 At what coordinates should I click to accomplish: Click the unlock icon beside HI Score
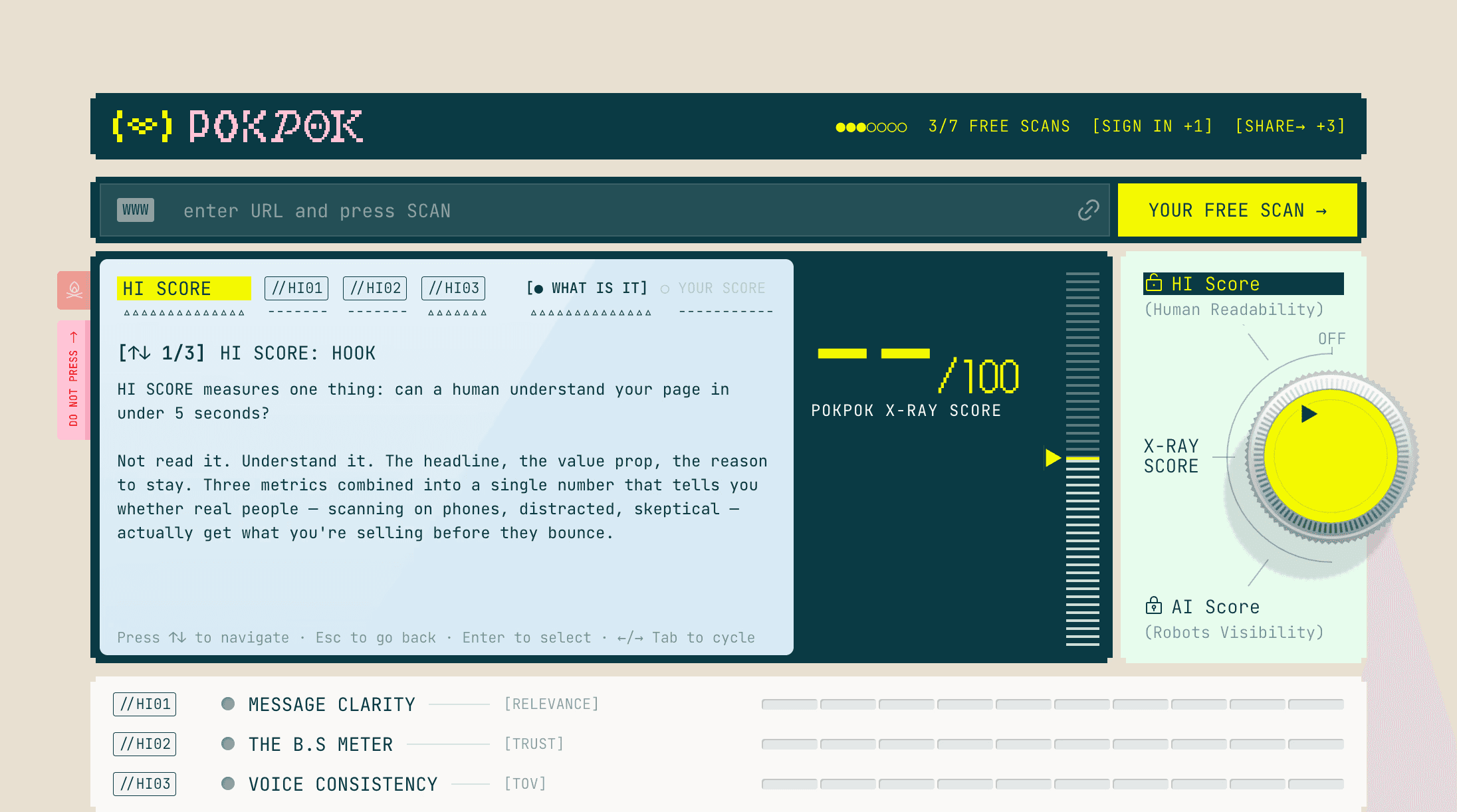1154,283
